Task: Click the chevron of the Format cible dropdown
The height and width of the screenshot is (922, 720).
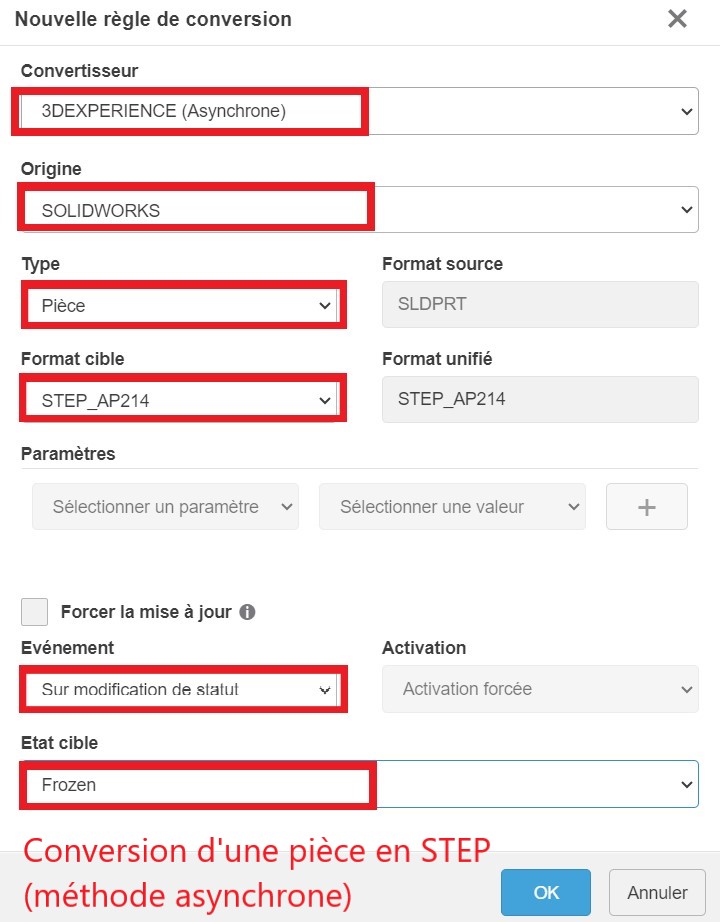Action: 325,399
